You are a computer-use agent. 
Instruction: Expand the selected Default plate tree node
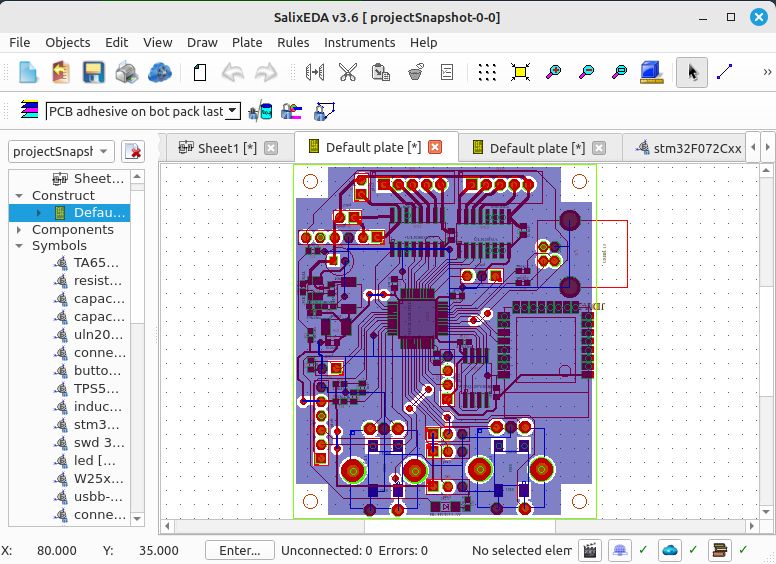point(39,213)
